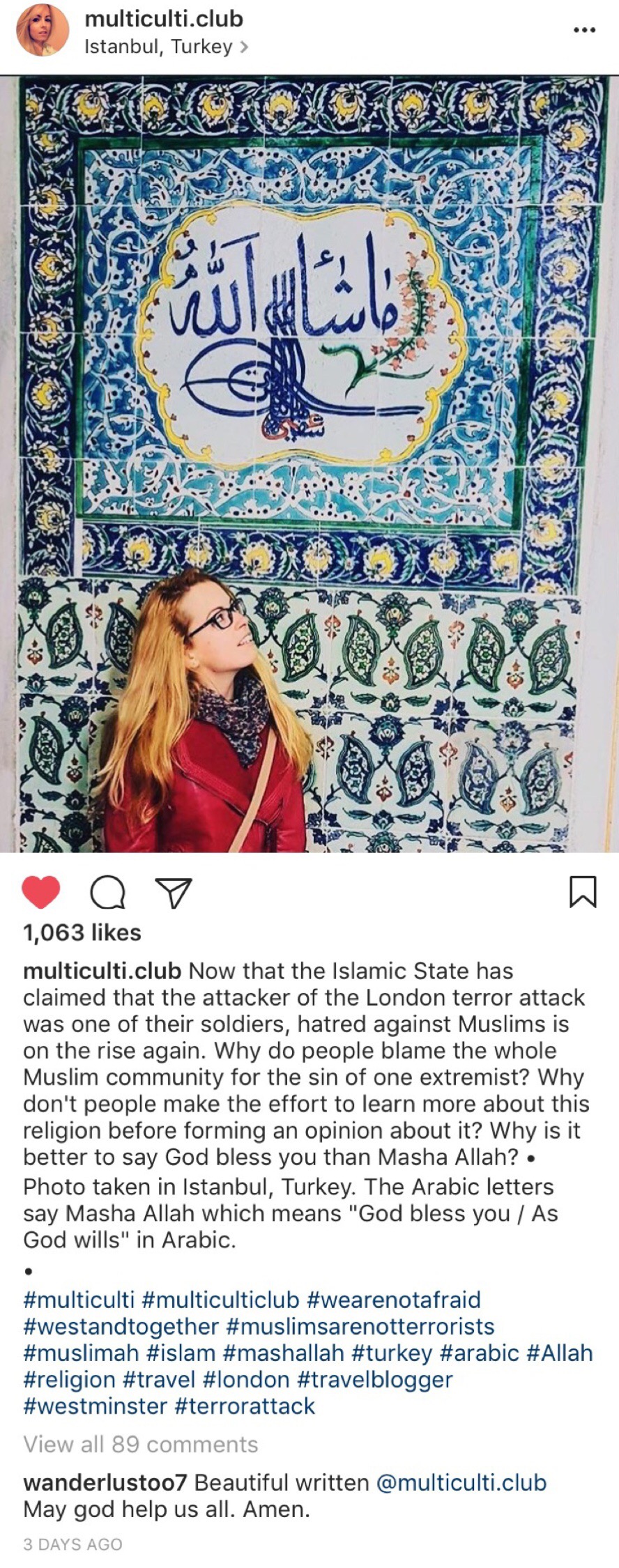This screenshot has height=1568, width=619.
Task: Unlike the post with the red heart
Action: (41, 892)
